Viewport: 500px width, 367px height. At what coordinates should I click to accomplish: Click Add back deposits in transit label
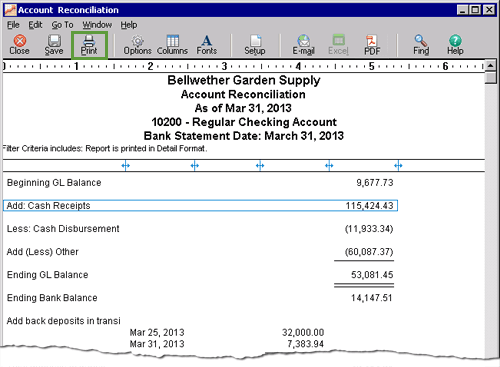pos(63,321)
